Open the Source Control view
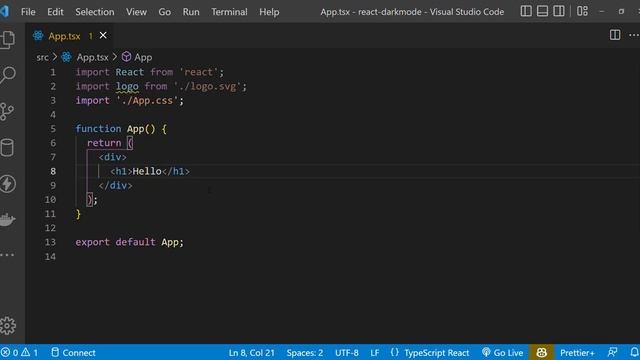The width and height of the screenshot is (640, 360). click(x=7, y=111)
